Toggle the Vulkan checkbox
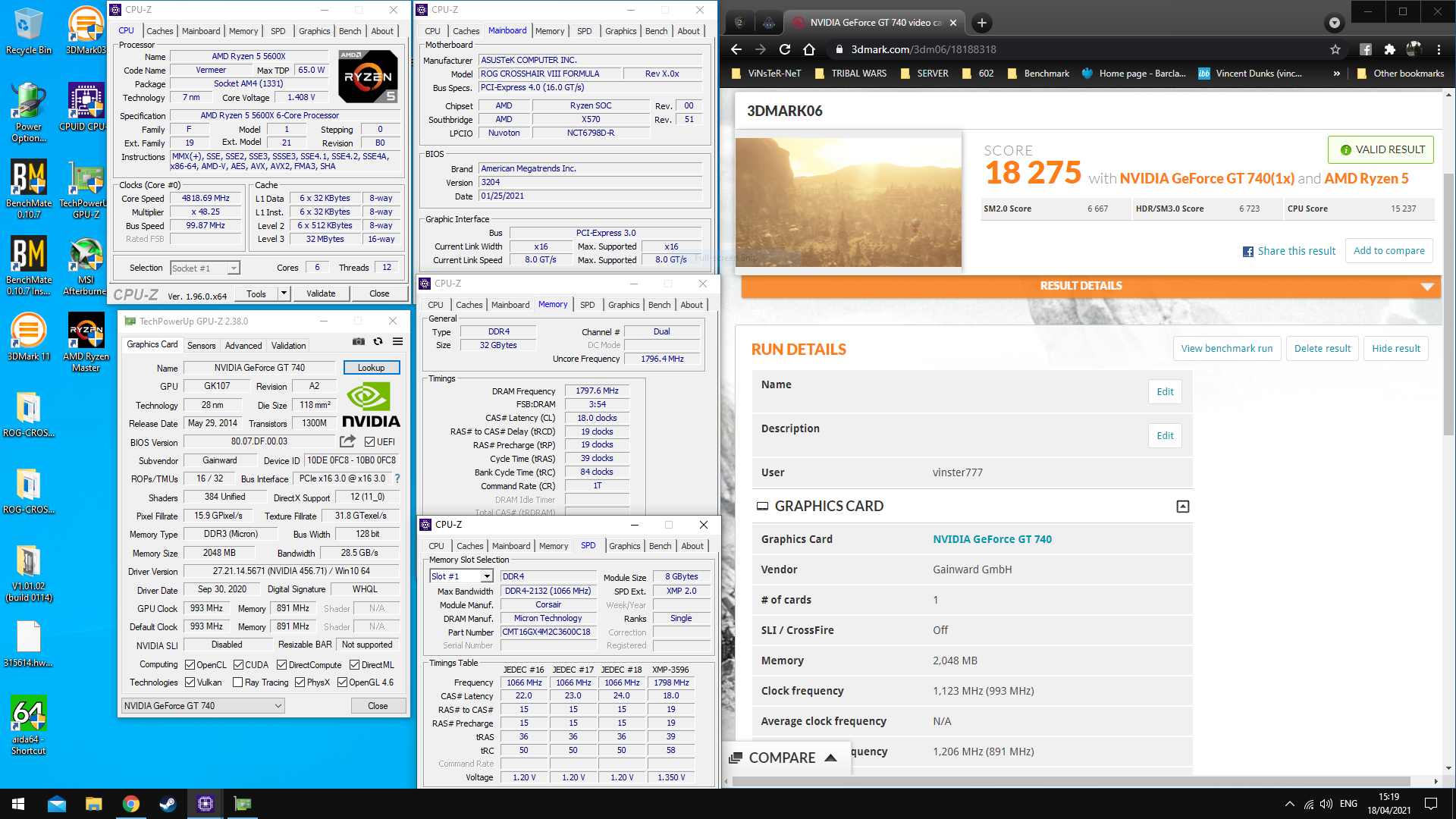1456x819 pixels. 190,682
